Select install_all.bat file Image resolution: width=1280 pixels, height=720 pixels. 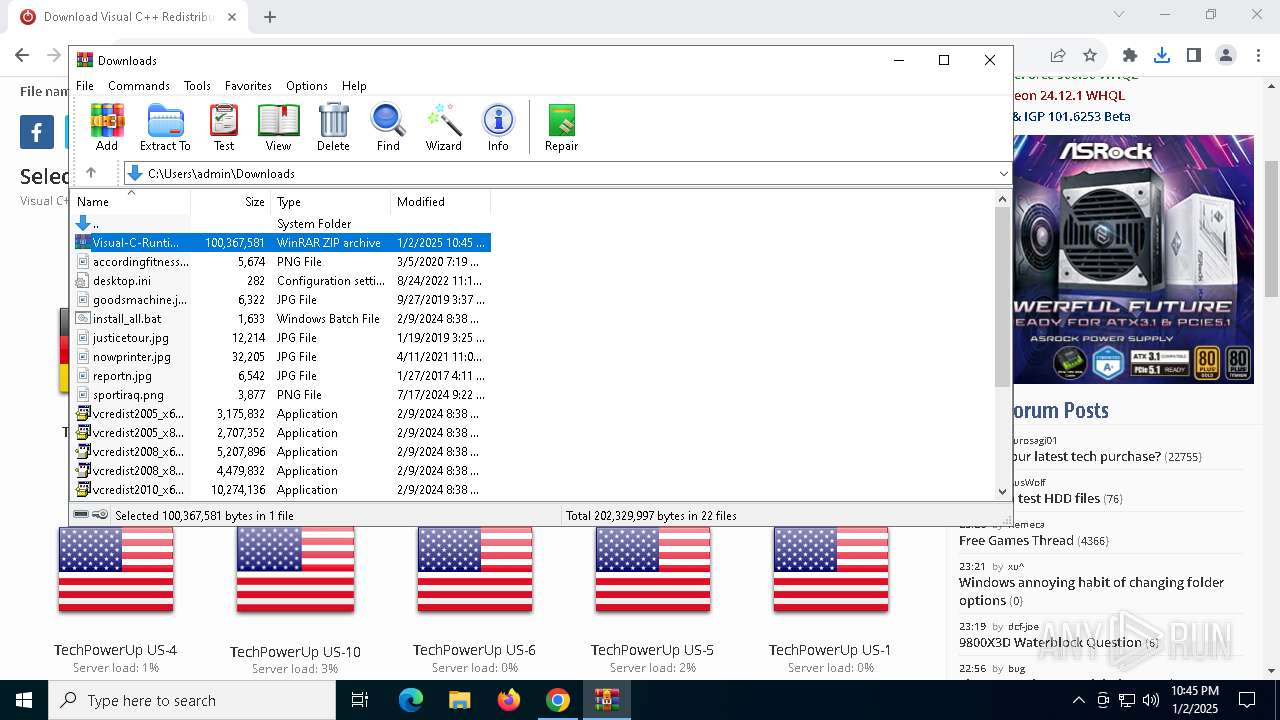click(127, 319)
